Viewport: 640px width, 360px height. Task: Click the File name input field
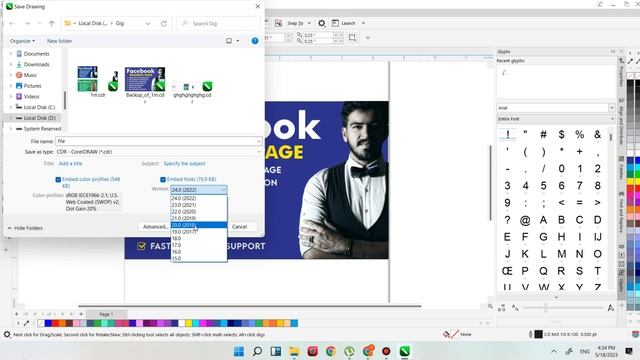(x=158, y=141)
